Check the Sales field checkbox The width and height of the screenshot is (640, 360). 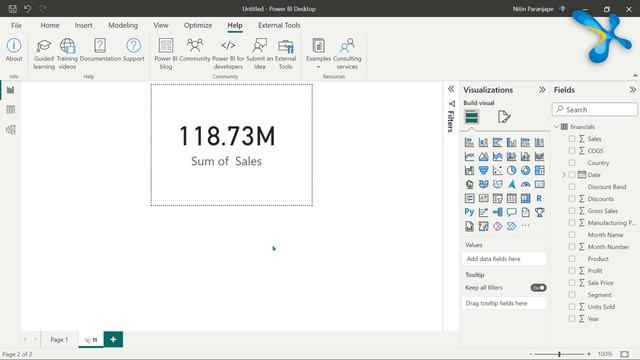point(572,139)
